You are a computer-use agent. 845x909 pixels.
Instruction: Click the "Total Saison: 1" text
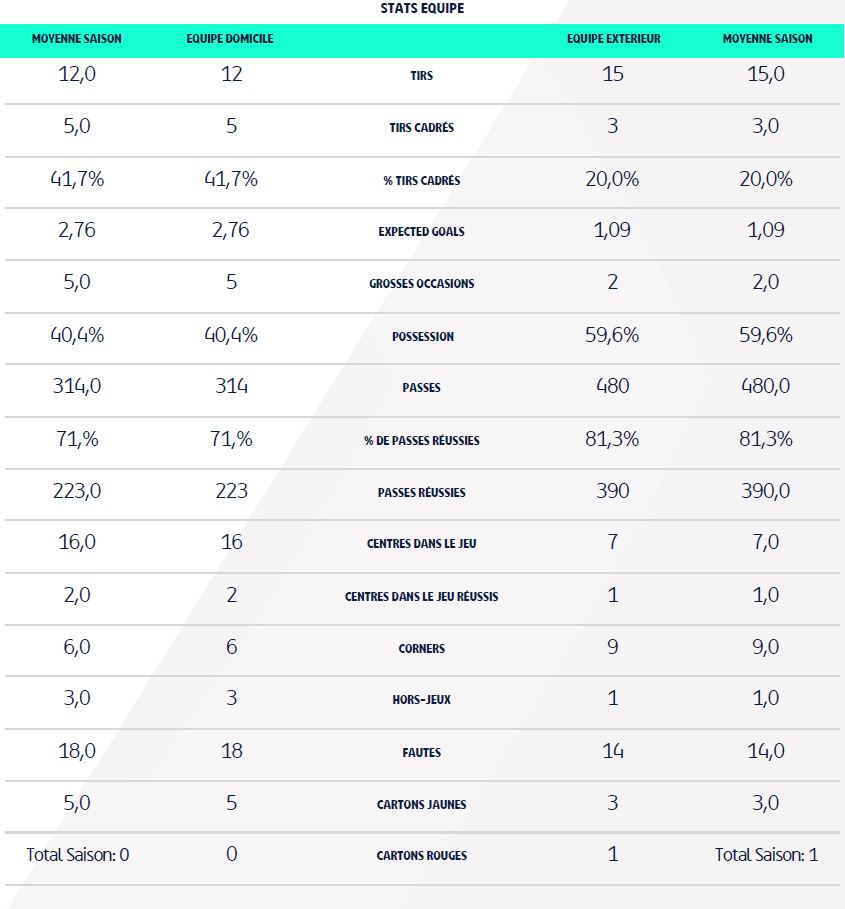tap(766, 855)
